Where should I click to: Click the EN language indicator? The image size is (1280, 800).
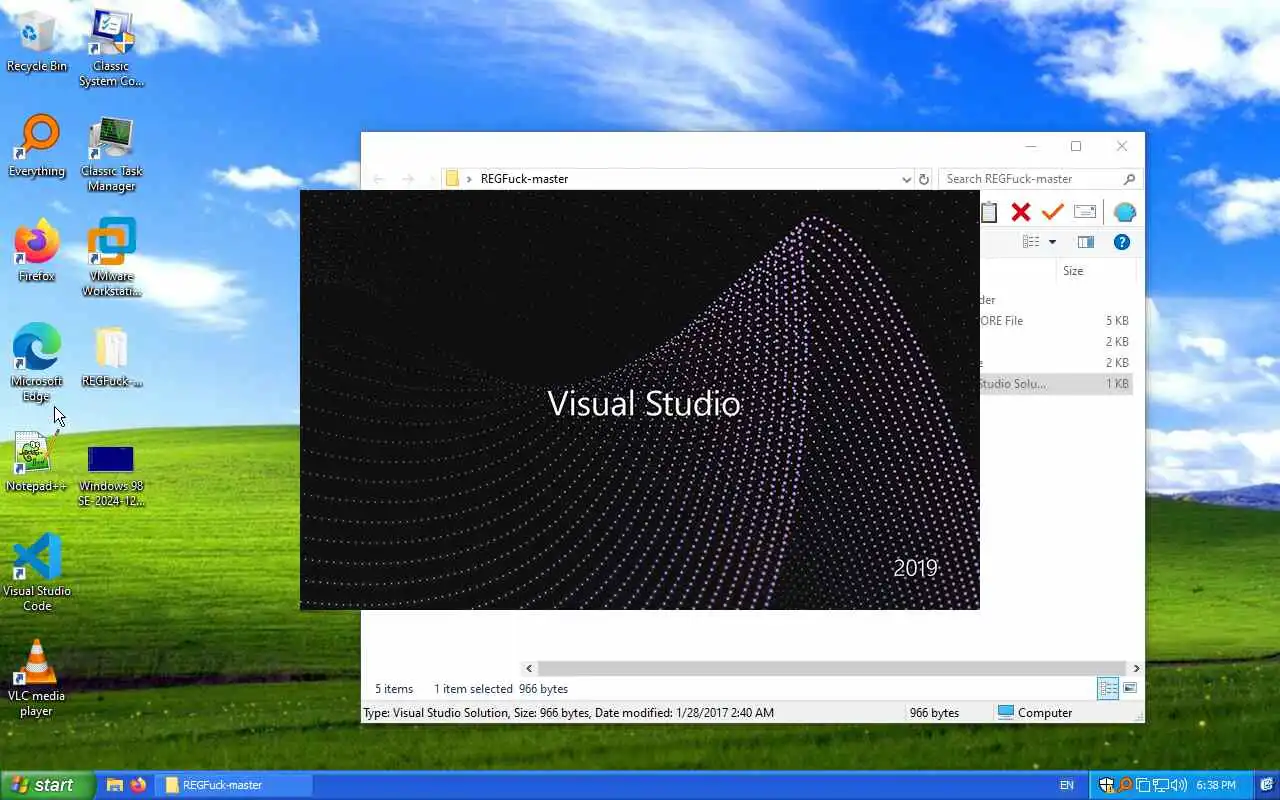point(1067,786)
